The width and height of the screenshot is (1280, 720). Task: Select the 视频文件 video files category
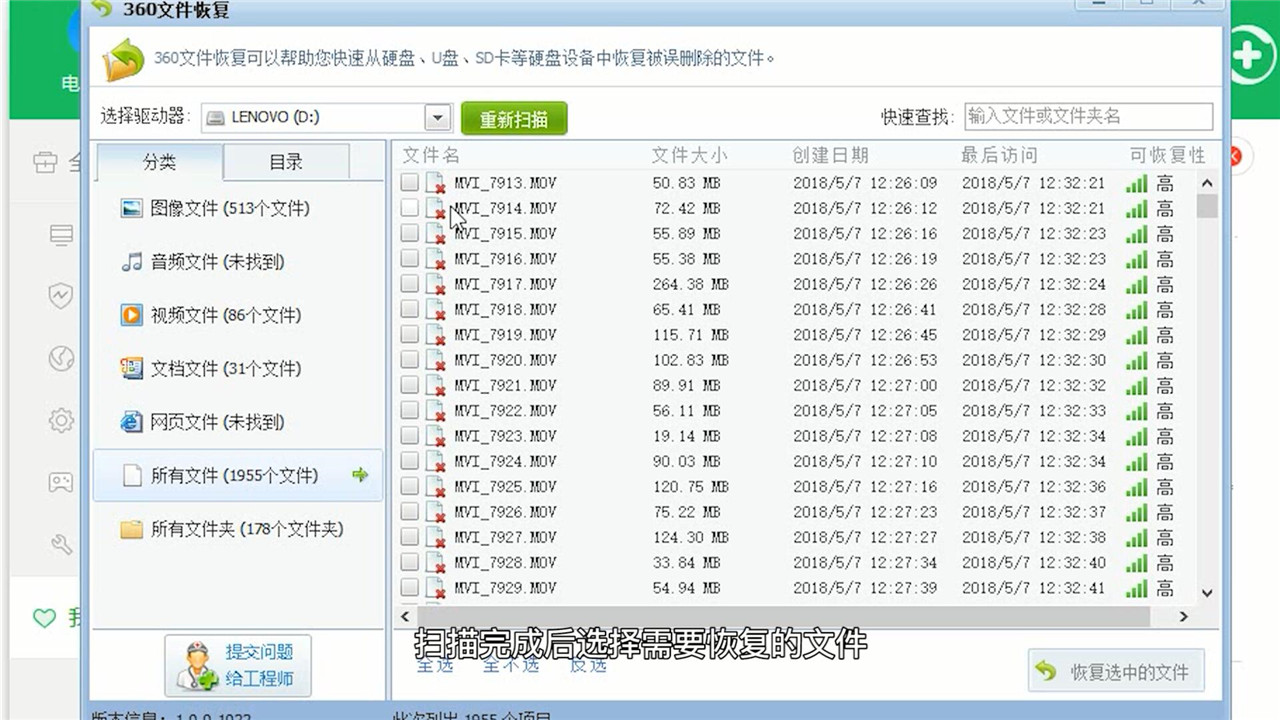[206, 315]
